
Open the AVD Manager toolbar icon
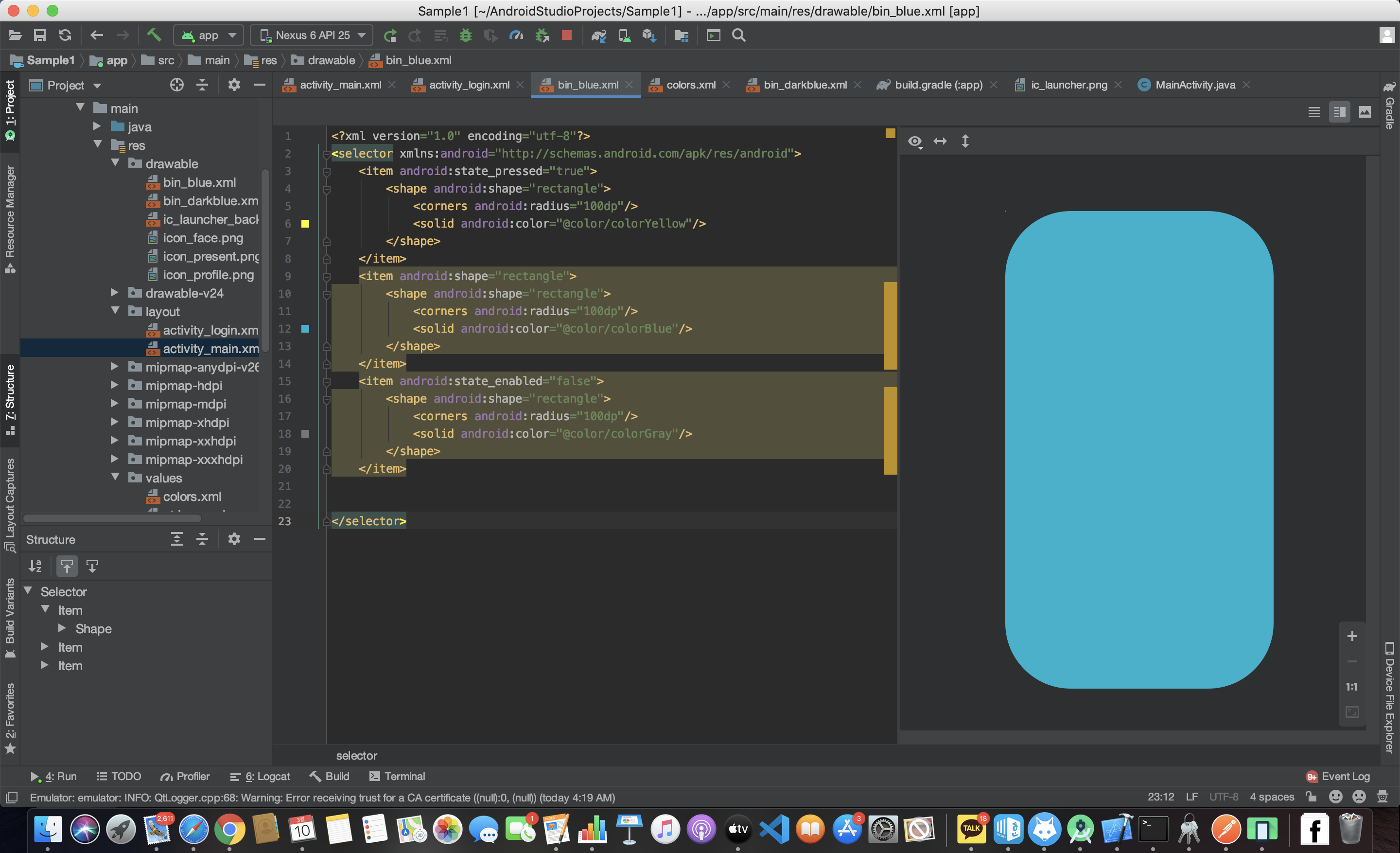(x=625, y=35)
